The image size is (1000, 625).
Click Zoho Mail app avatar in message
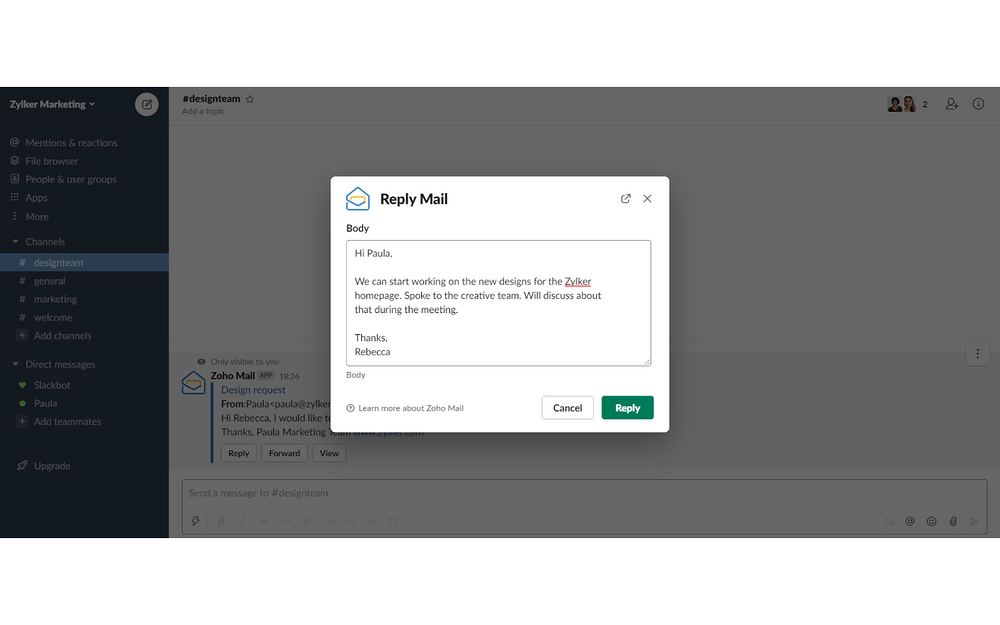[x=193, y=383]
